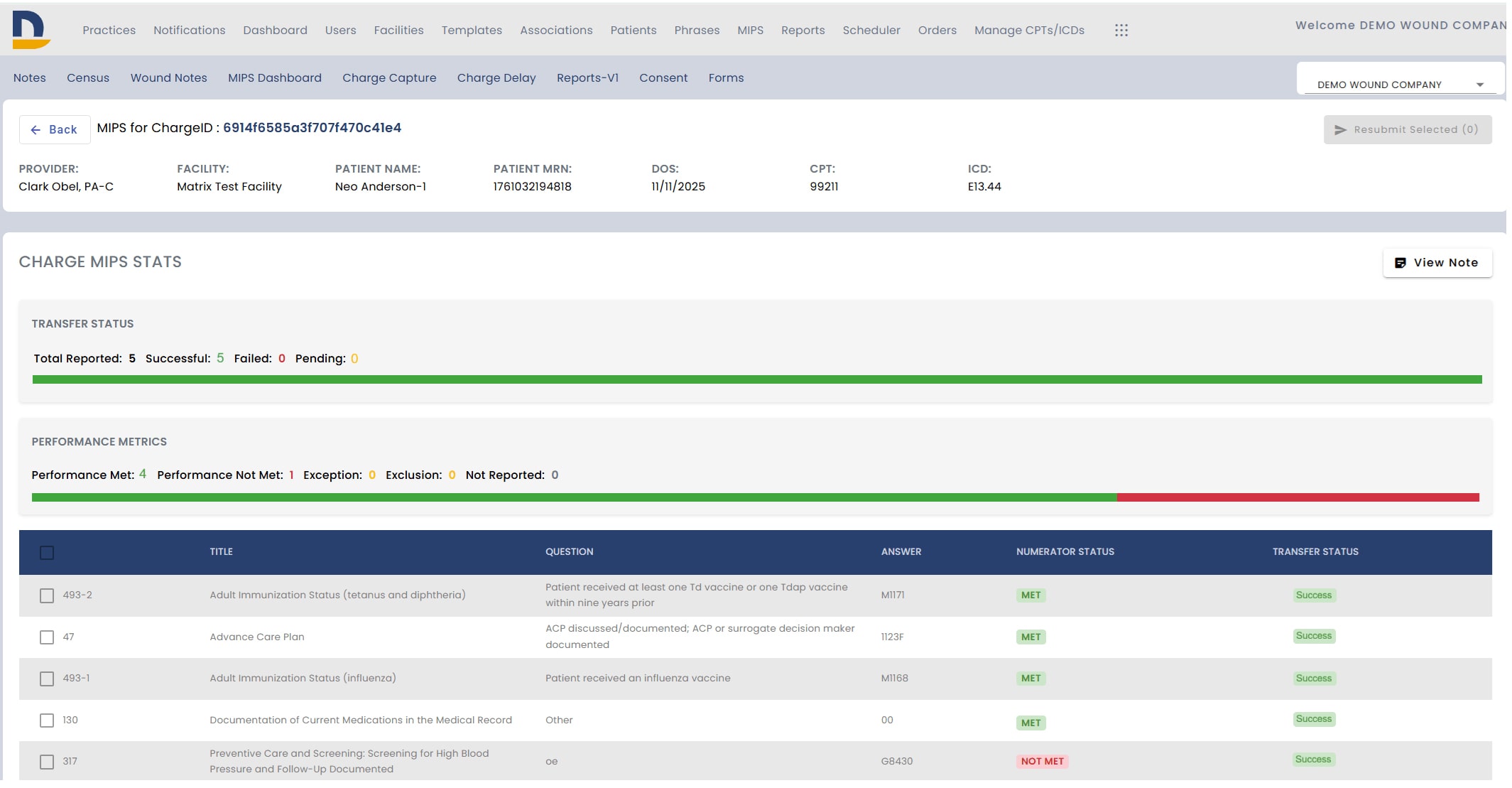1512x788 pixels.
Task: Click the NOT MET status badge
Action: point(1043,761)
